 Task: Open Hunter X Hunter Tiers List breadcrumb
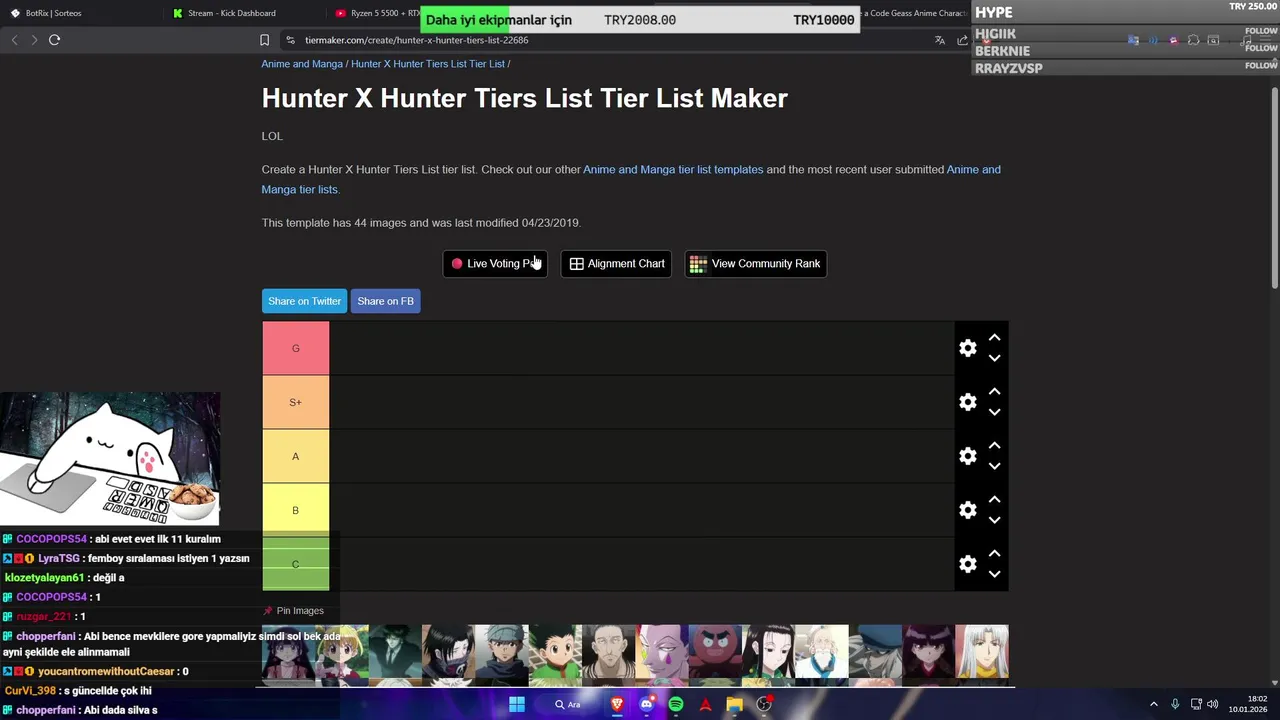tap(428, 64)
